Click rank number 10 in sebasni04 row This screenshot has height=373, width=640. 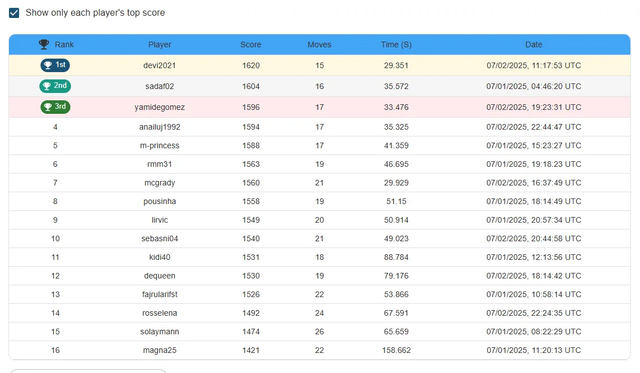[56, 238]
